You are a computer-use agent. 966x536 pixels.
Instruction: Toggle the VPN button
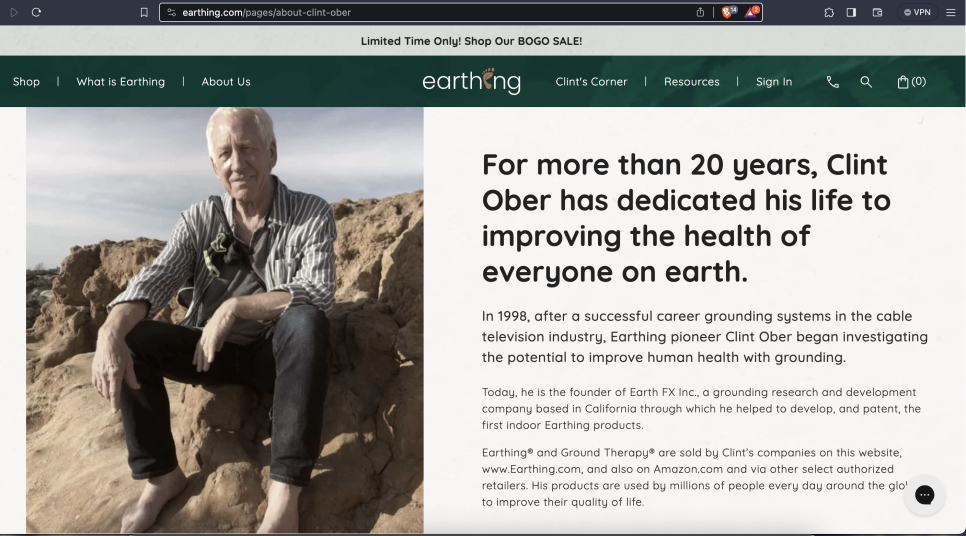(917, 12)
